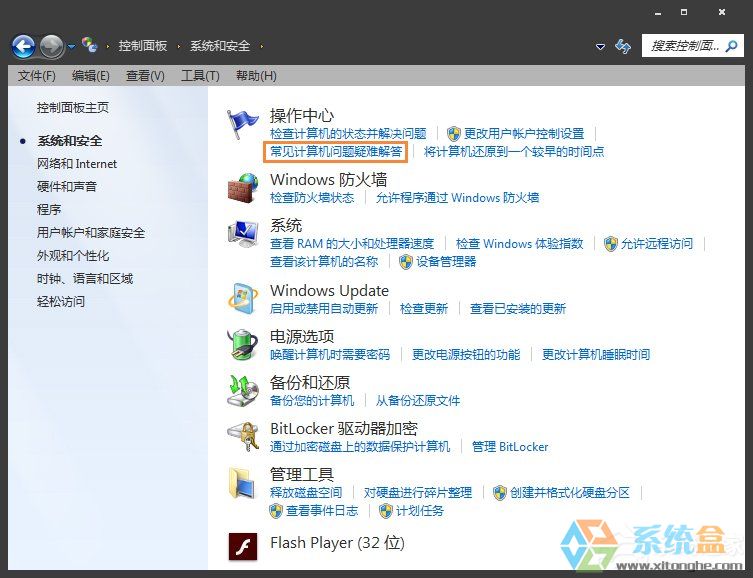
Task: Open 检查计算机的状态并解决问题
Action: point(348,133)
